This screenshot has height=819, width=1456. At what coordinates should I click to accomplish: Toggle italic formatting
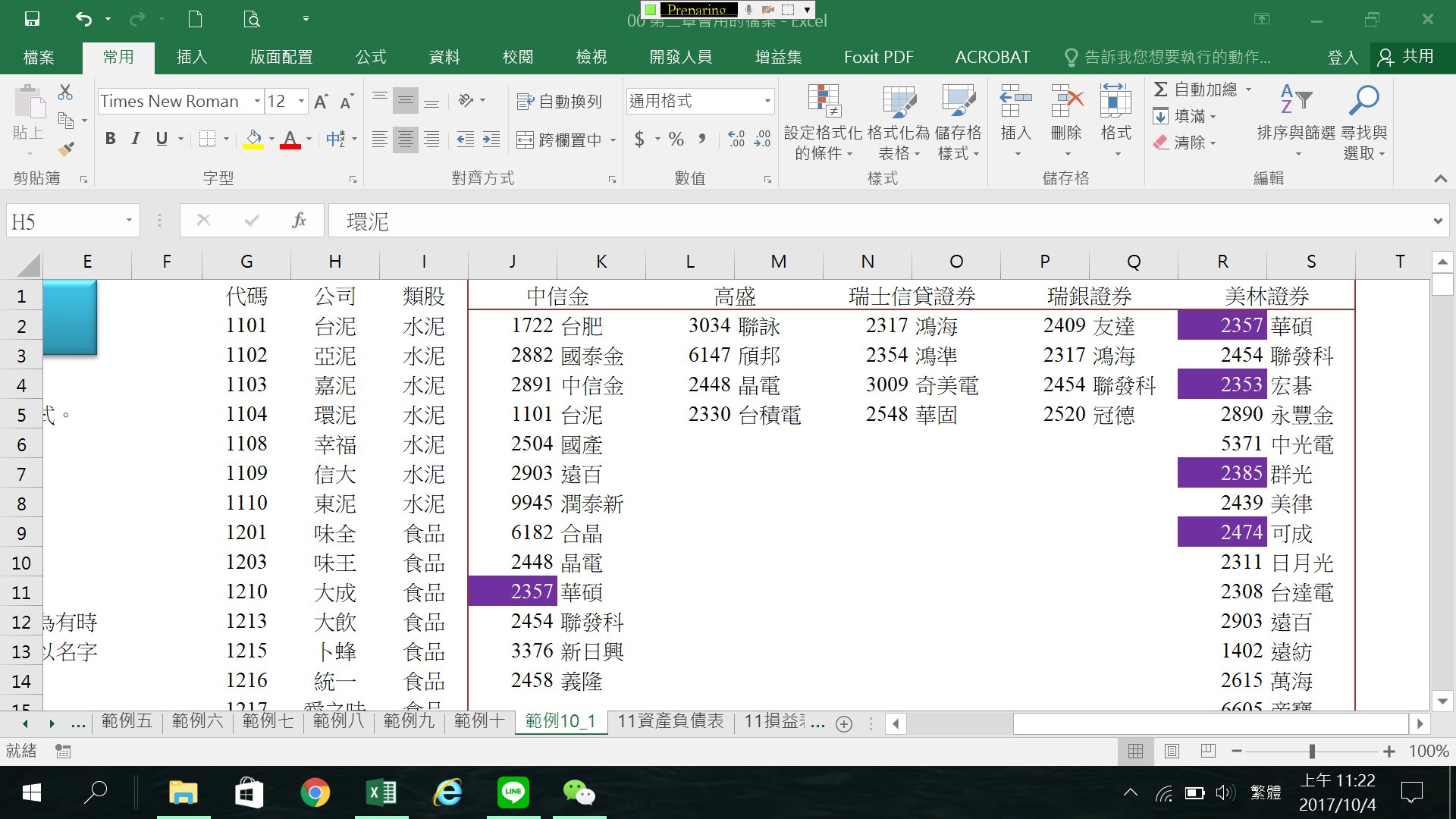(136, 139)
